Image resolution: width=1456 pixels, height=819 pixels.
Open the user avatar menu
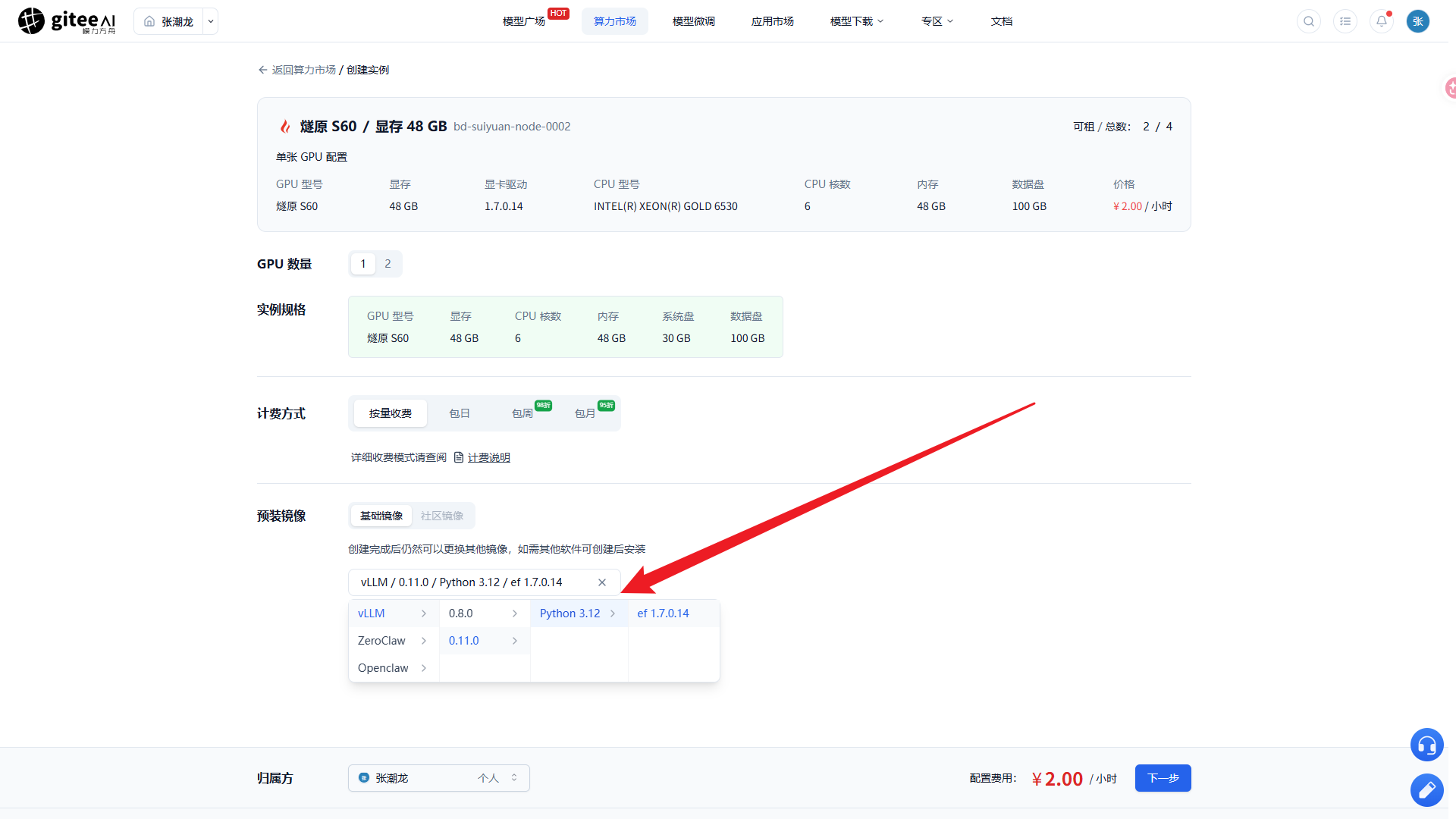pyautogui.click(x=1418, y=21)
